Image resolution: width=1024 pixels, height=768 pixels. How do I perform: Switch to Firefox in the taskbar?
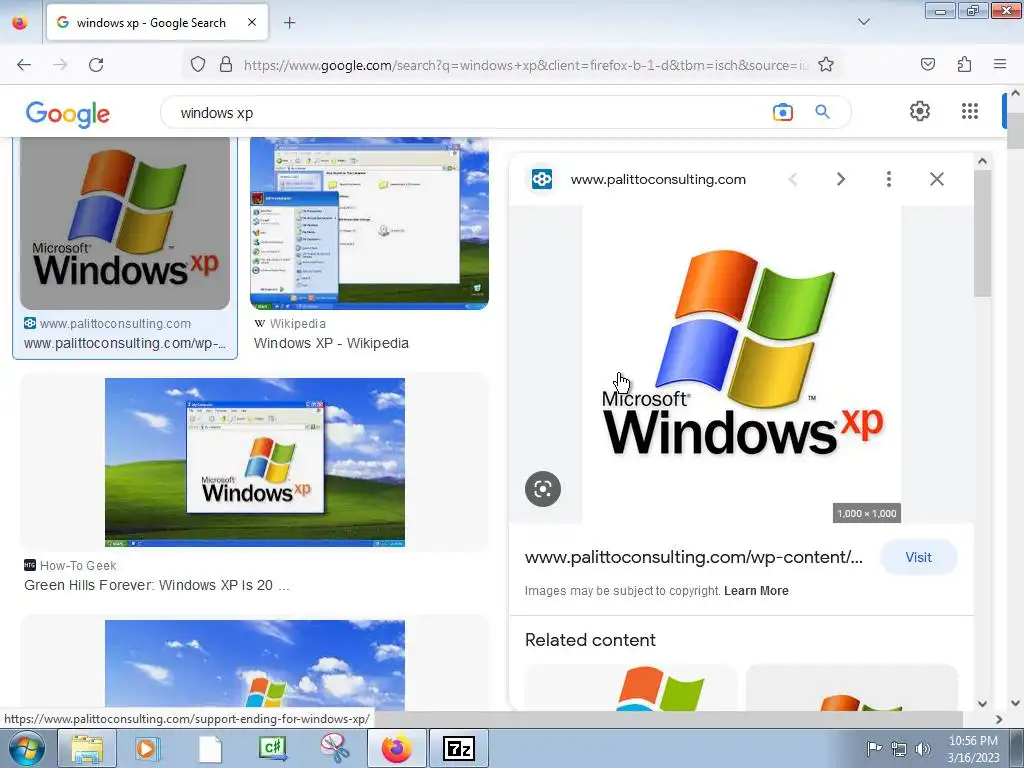[x=396, y=748]
